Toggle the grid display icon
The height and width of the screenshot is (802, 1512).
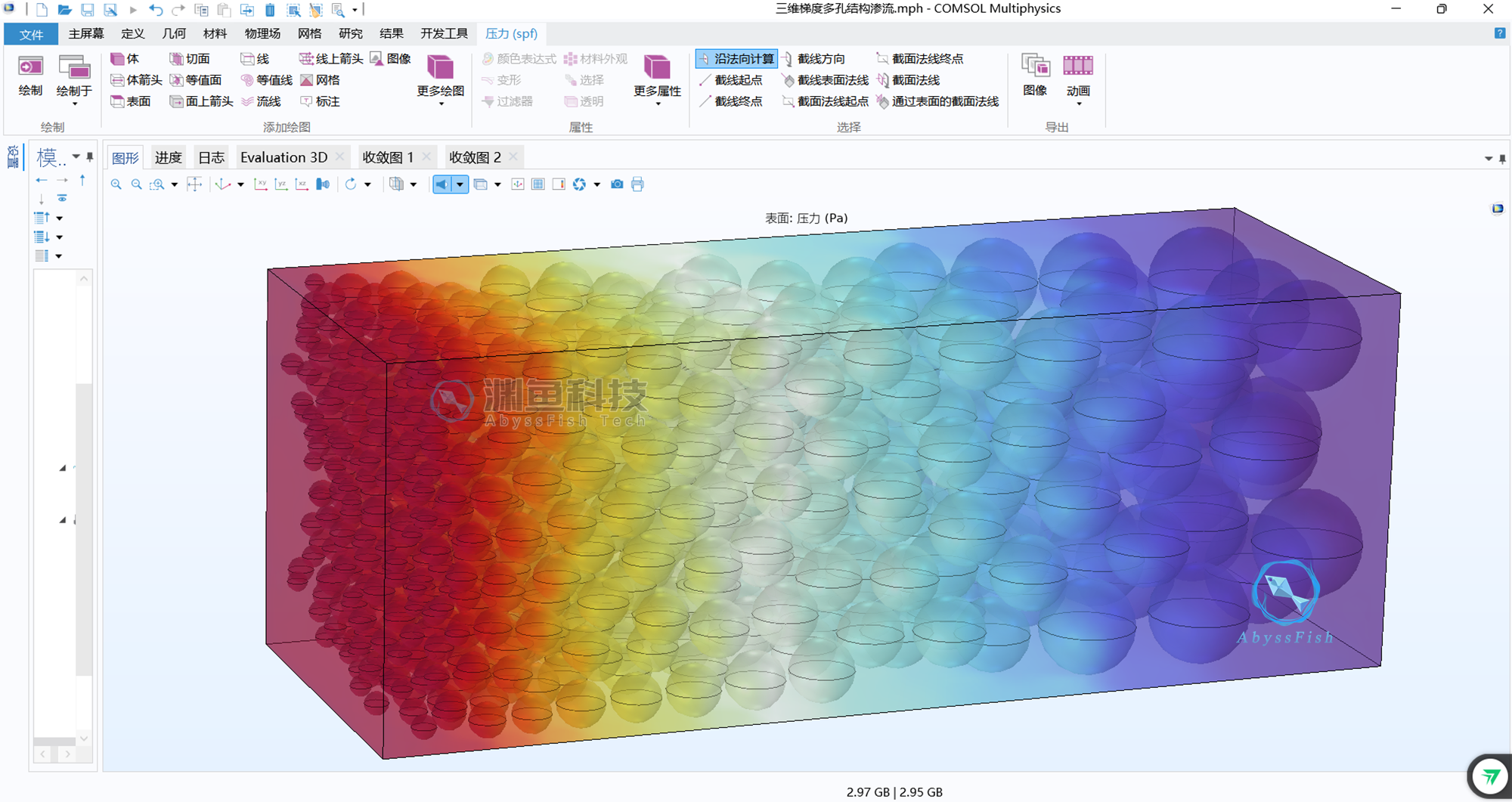point(538,184)
